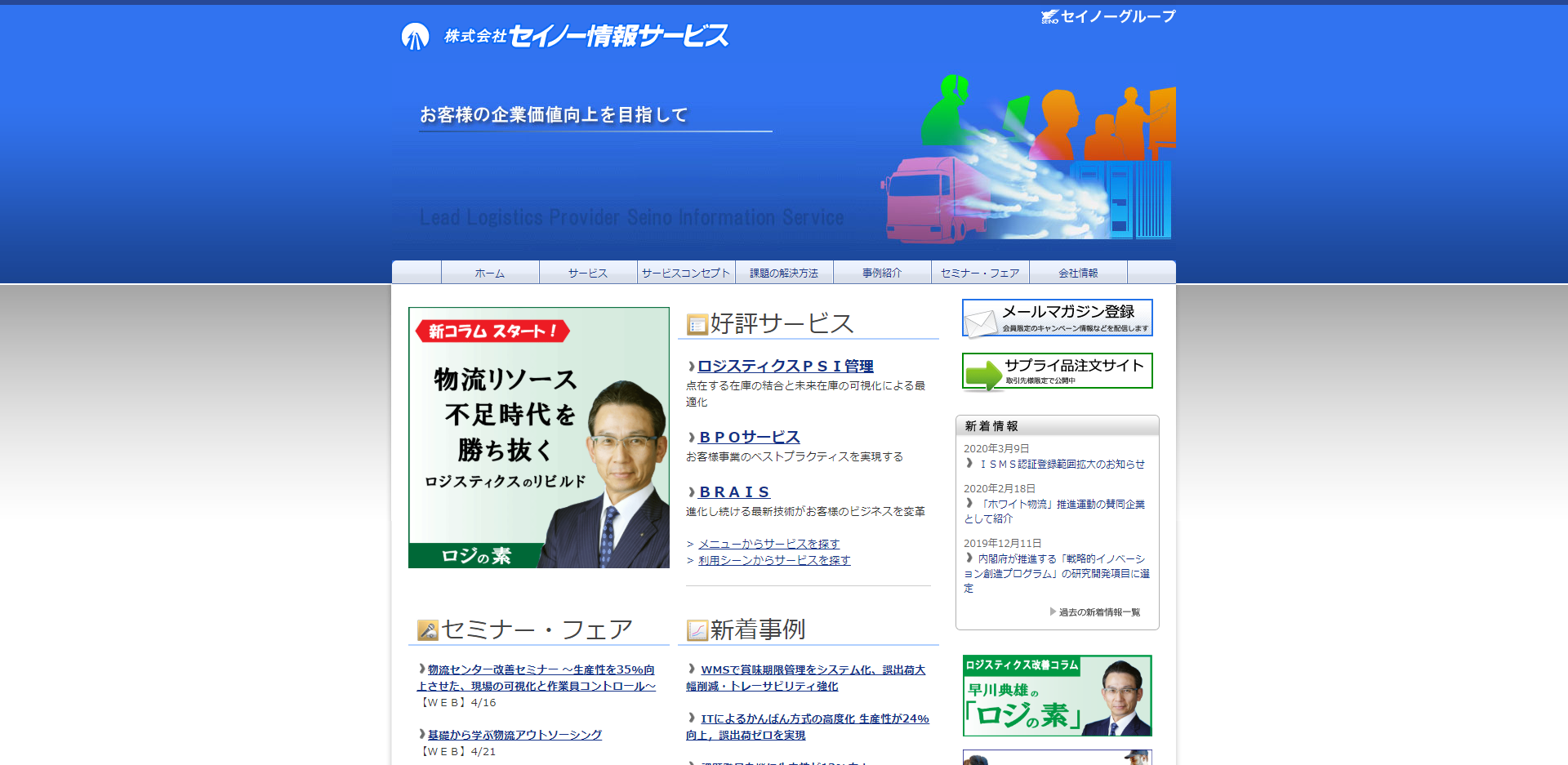Open the ＢＰＯサービス link
1568x765 pixels.
(x=750, y=437)
